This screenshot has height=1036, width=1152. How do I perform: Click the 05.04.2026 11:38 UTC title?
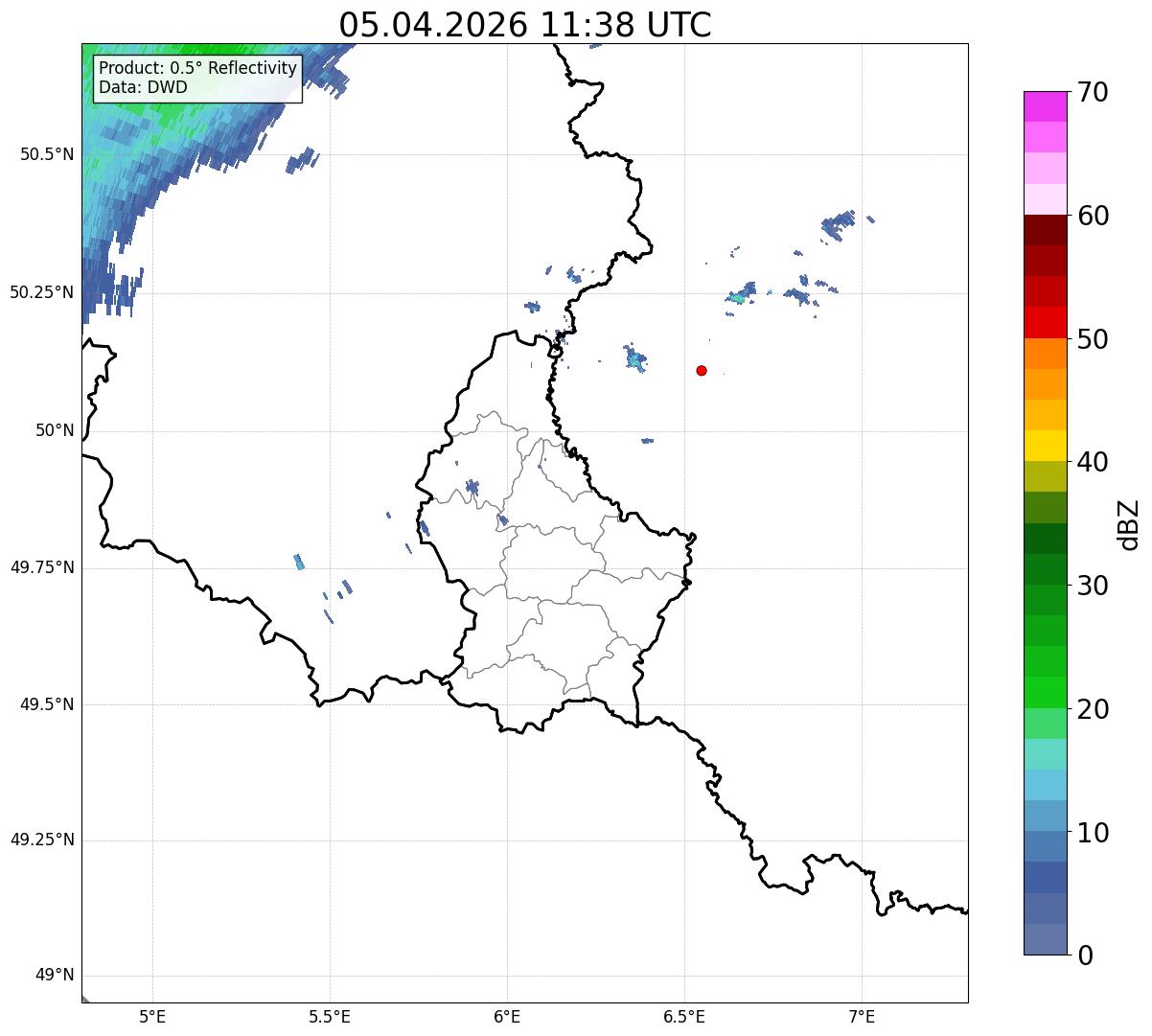point(525,24)
